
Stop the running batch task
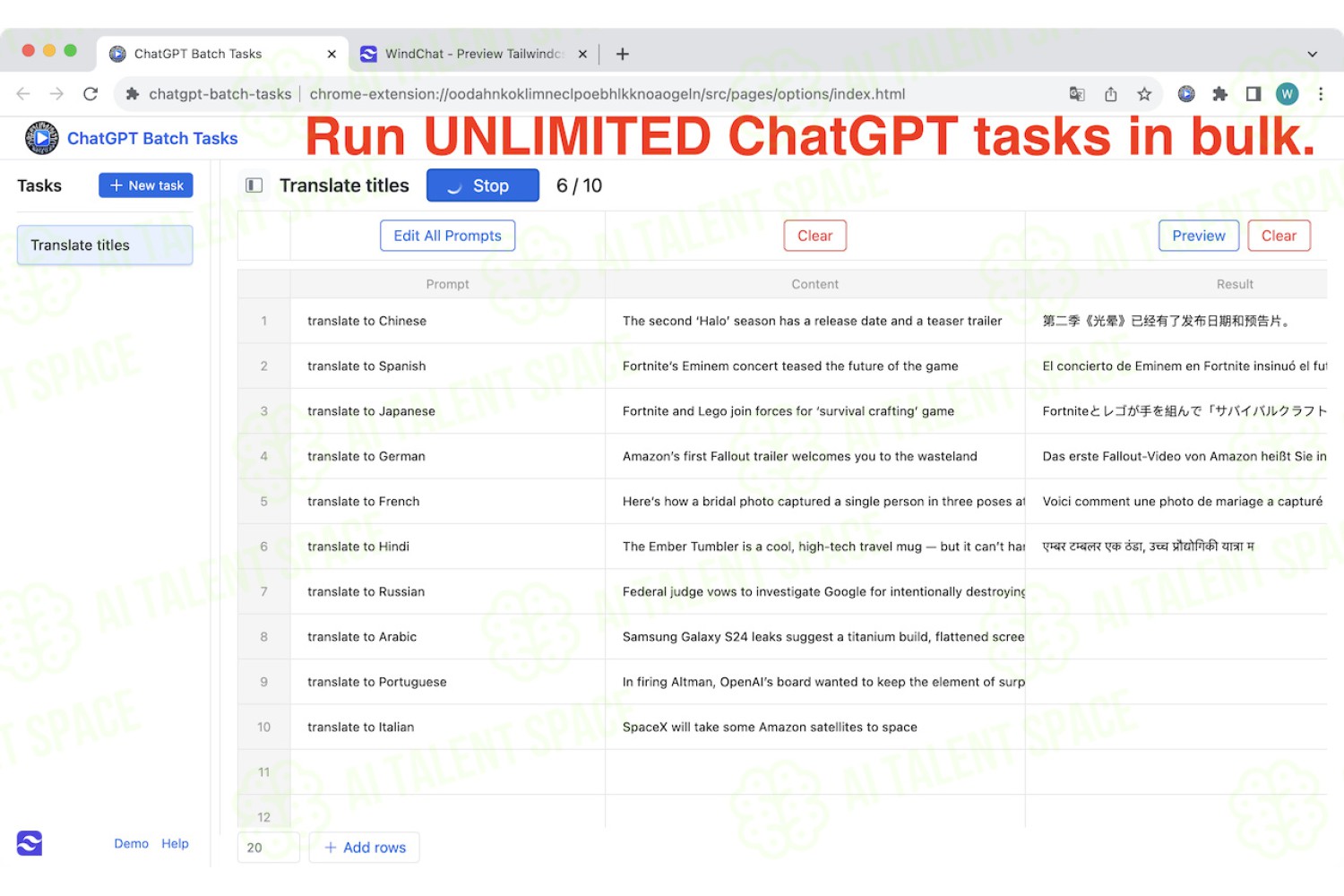pos(483,185)
